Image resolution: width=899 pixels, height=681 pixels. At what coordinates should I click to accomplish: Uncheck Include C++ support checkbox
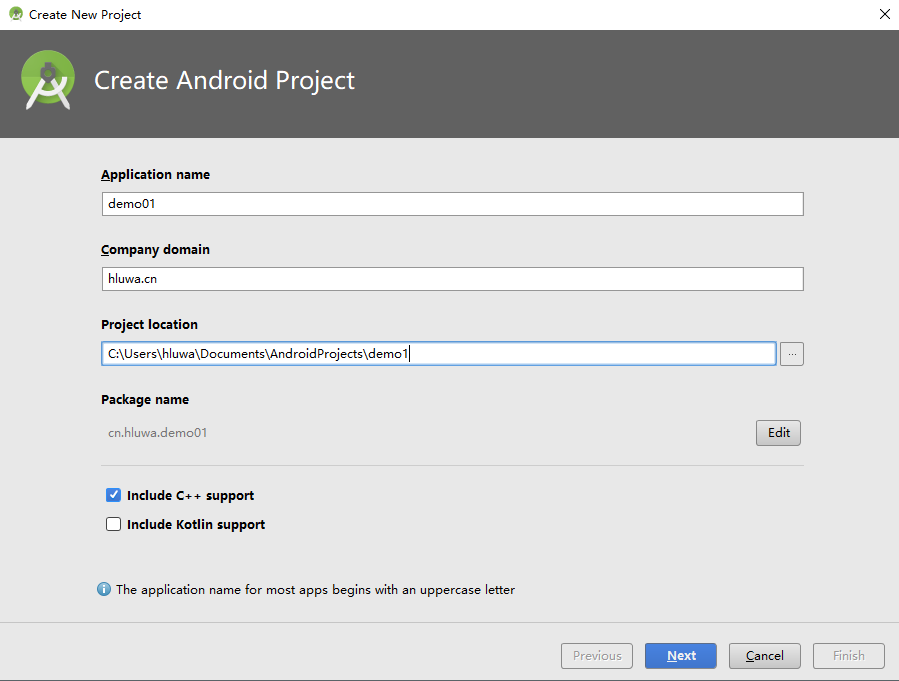coord(114,495)
